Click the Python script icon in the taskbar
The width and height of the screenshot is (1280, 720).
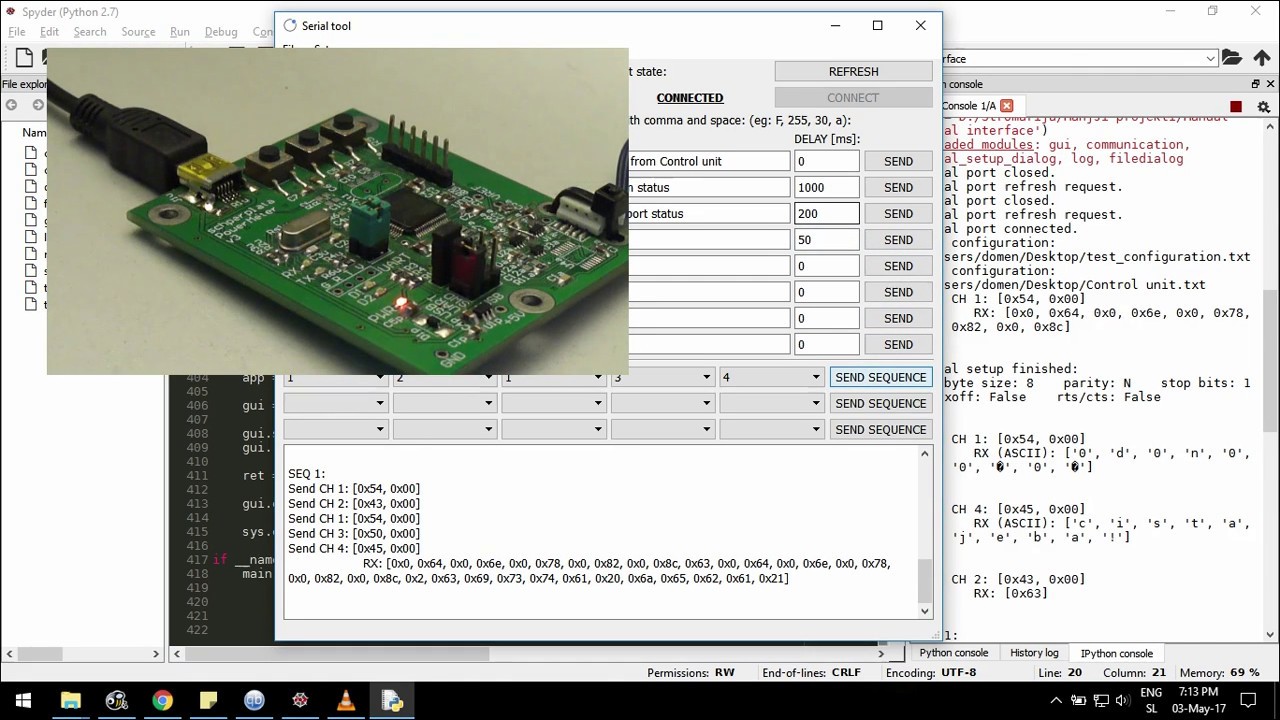point(392,701)
